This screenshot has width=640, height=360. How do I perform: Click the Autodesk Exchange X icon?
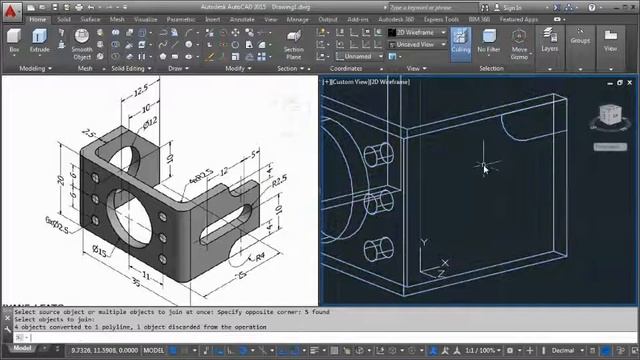(x=557, y=7)
